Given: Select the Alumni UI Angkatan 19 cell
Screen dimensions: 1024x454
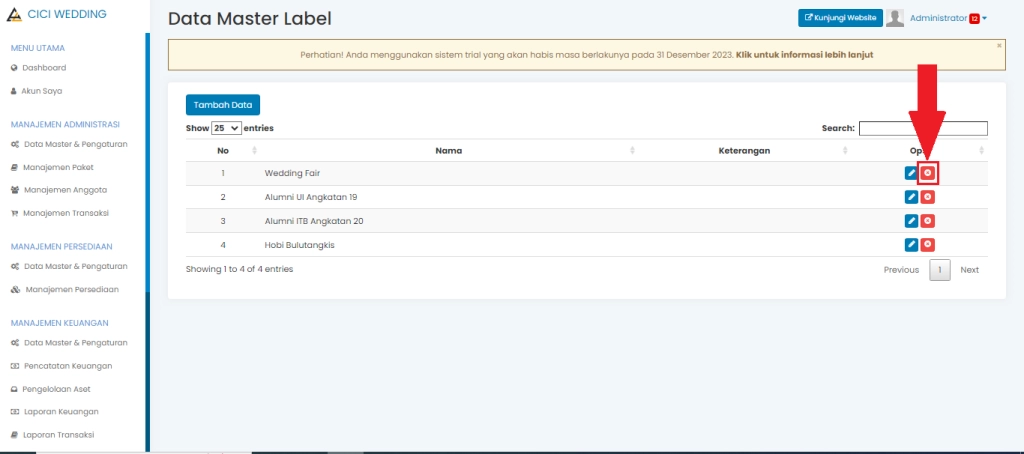Looking at the screenshot, I should (x=449, y=197).
